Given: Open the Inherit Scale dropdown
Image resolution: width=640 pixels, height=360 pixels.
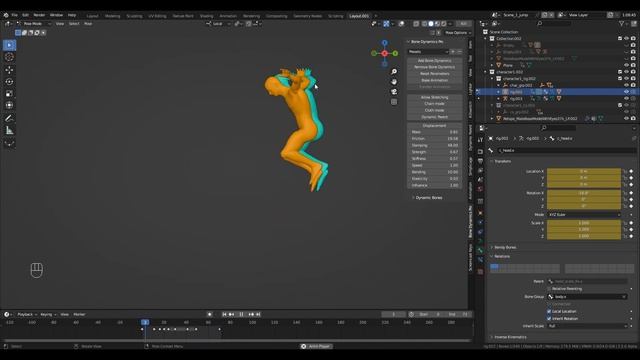Looking at the screenshot, I should 587,326.
